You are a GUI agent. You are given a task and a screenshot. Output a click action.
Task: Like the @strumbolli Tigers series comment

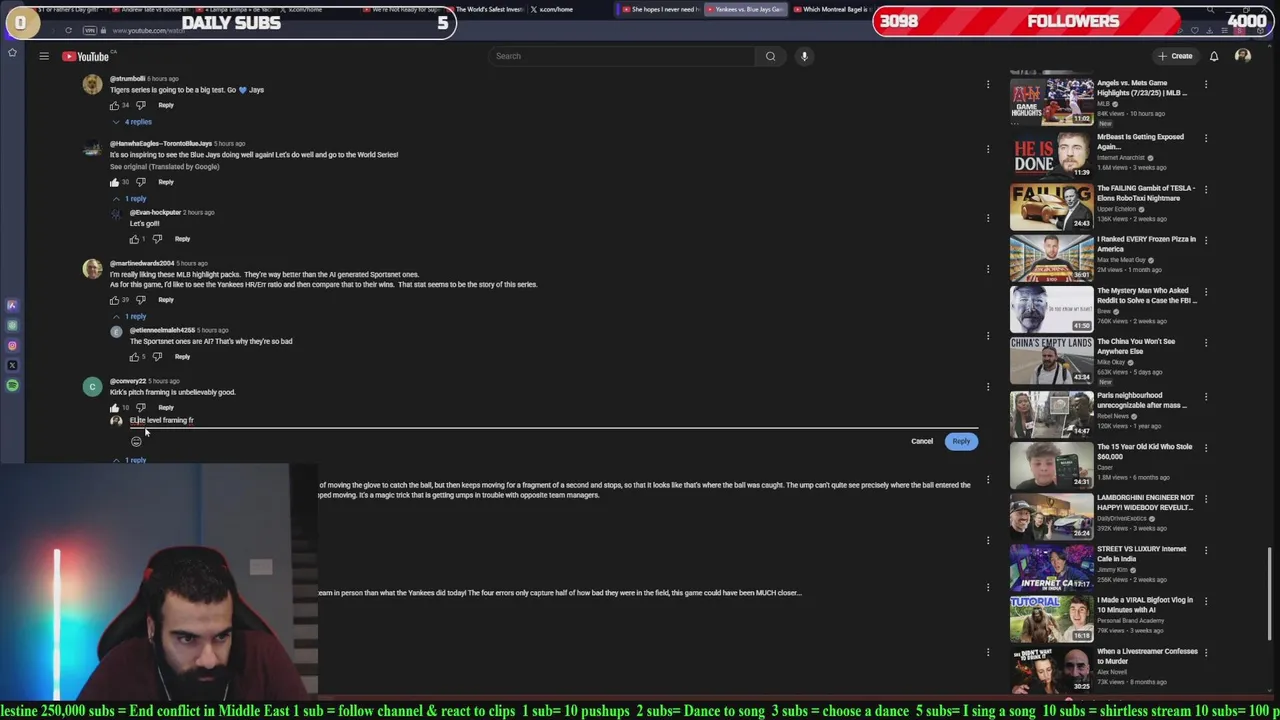[x=114, y=105]
